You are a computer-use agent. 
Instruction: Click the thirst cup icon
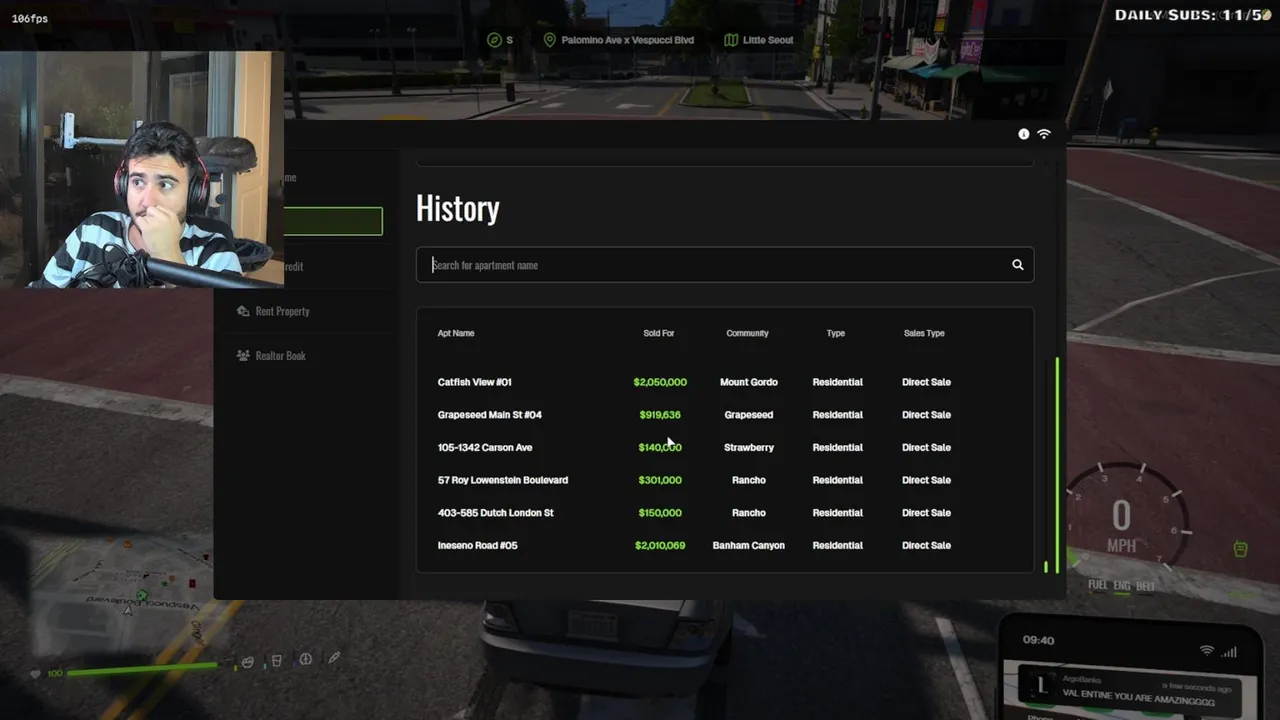[x=277, y=660]
